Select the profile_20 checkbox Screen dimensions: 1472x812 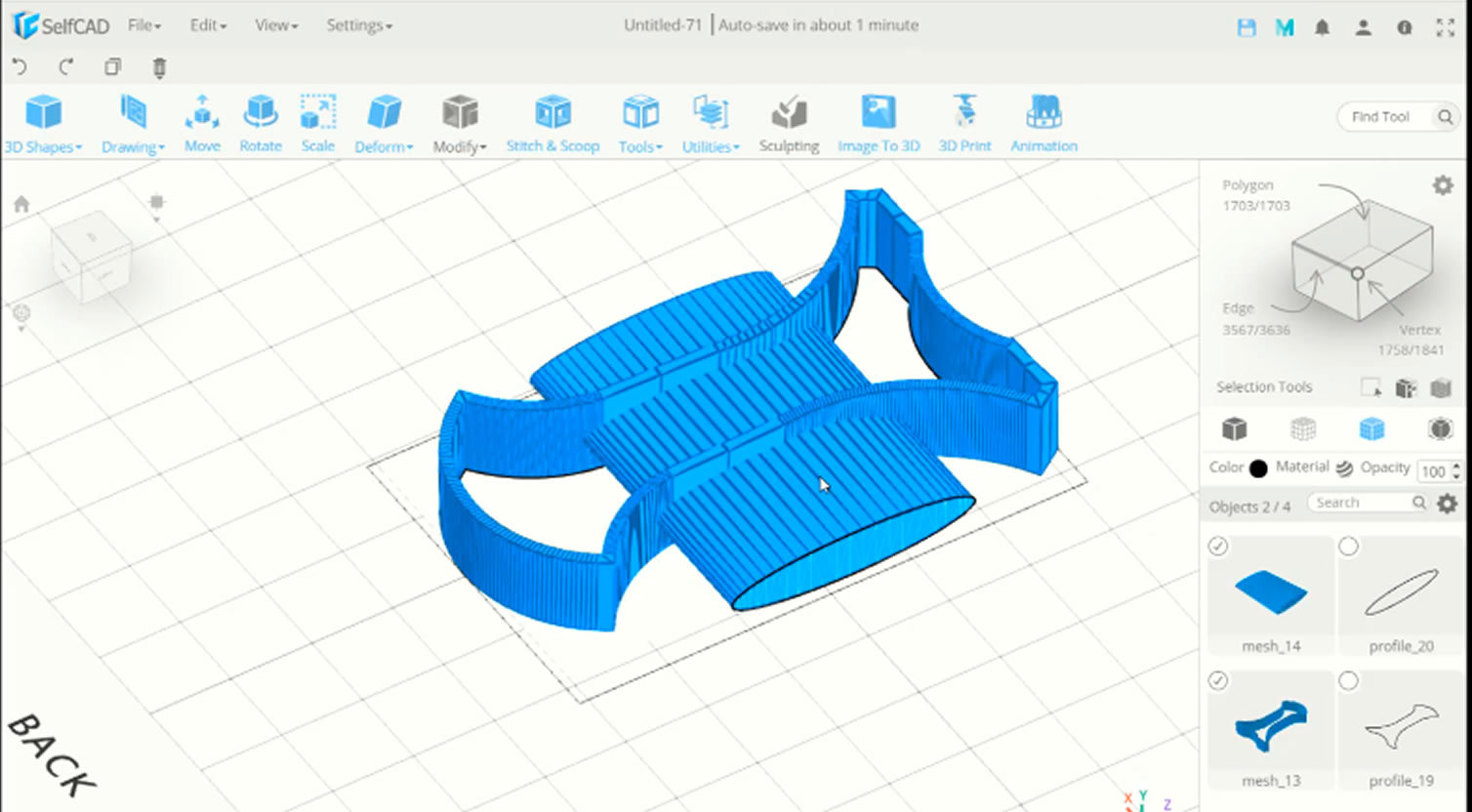(1348, 547)
